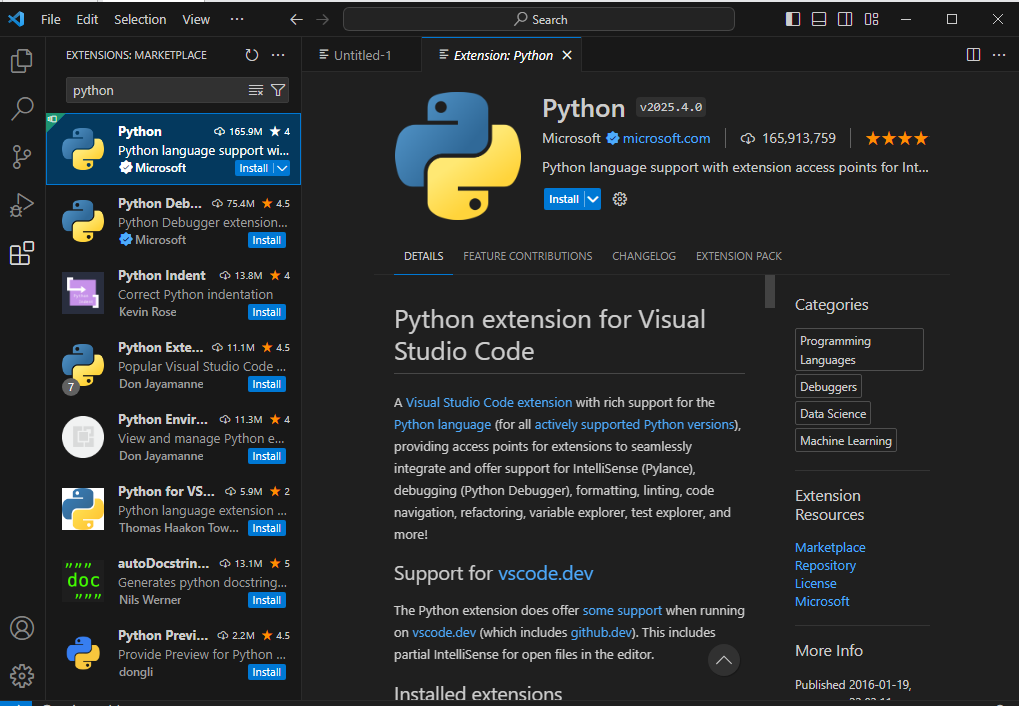The width and height of the screenshot is (1019, 706).
Task: Open Extensions view more actions menu
Action: 278,55
